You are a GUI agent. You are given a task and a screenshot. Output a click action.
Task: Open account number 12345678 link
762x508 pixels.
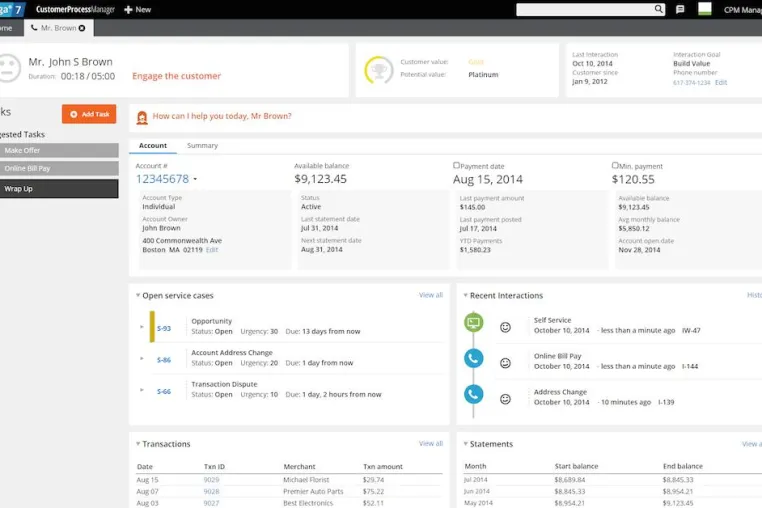click(x=162, y=179)
